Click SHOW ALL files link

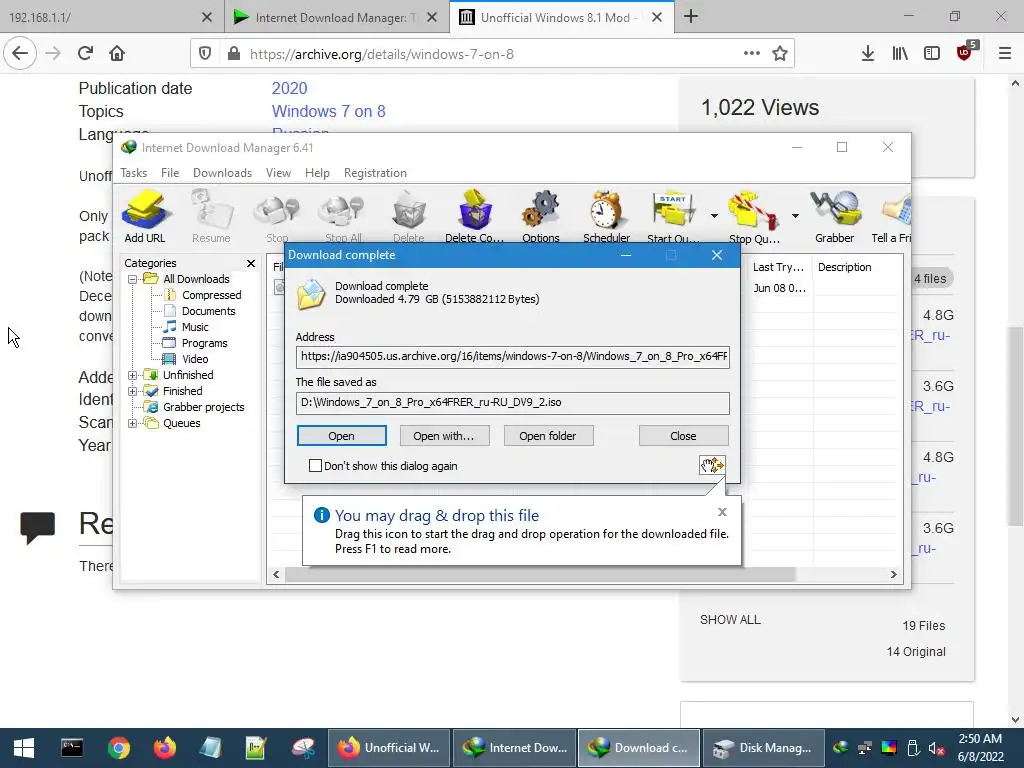click(x=730, y=620)
